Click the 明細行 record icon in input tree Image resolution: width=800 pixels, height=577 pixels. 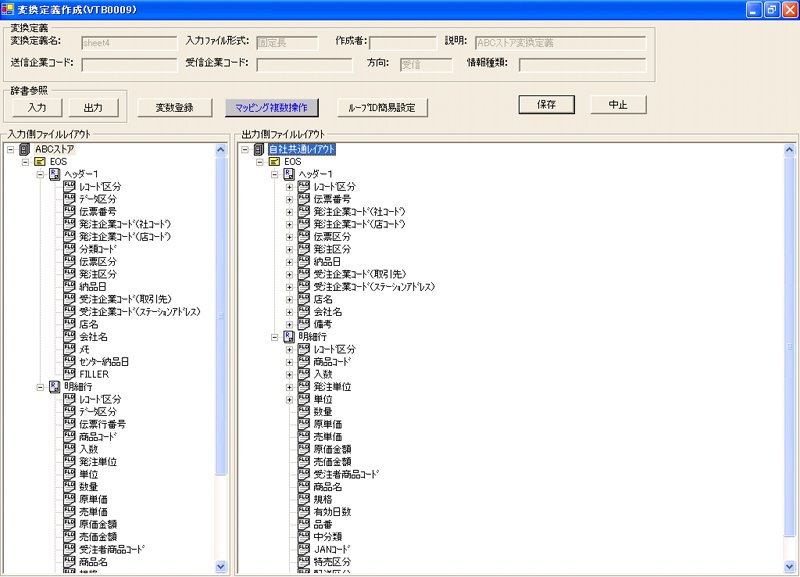55,387
